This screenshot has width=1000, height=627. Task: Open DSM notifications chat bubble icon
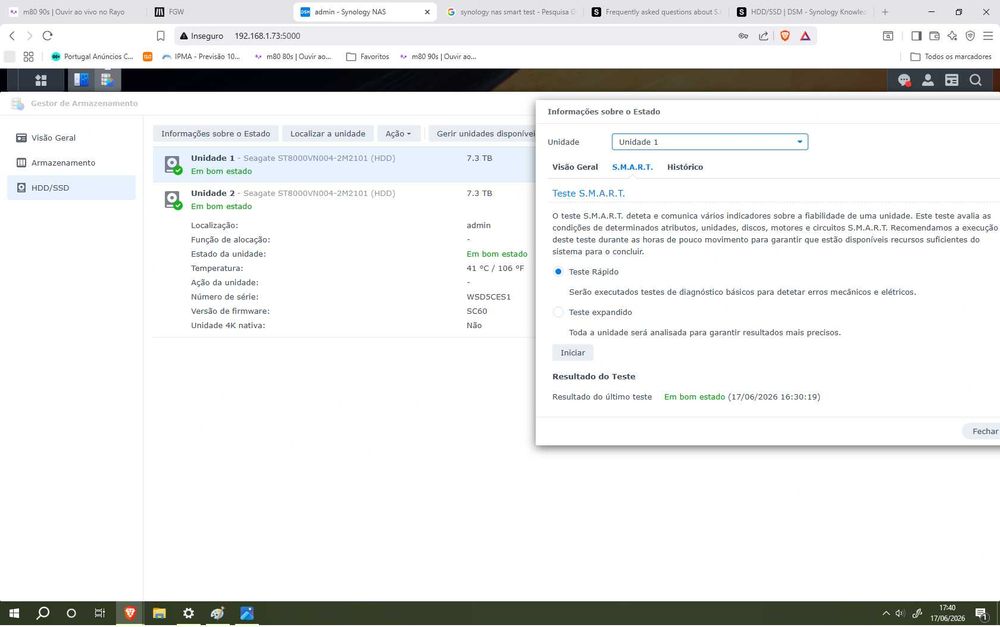tap(904, 80)
